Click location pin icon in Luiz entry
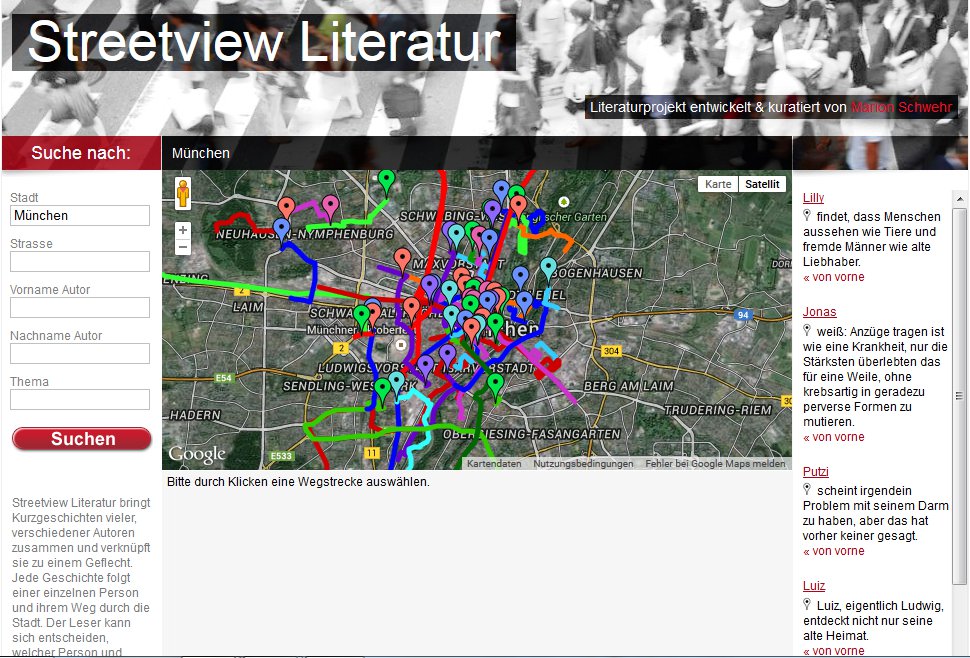The image size is (970, 658). (x=807, y=604)
